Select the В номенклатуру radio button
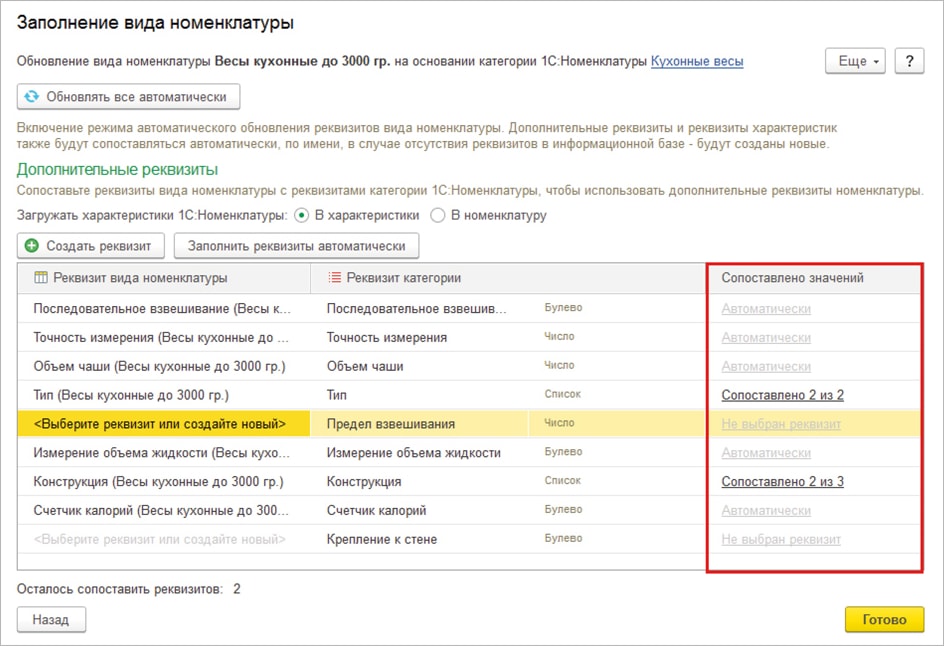 click(x=438, y=215)
